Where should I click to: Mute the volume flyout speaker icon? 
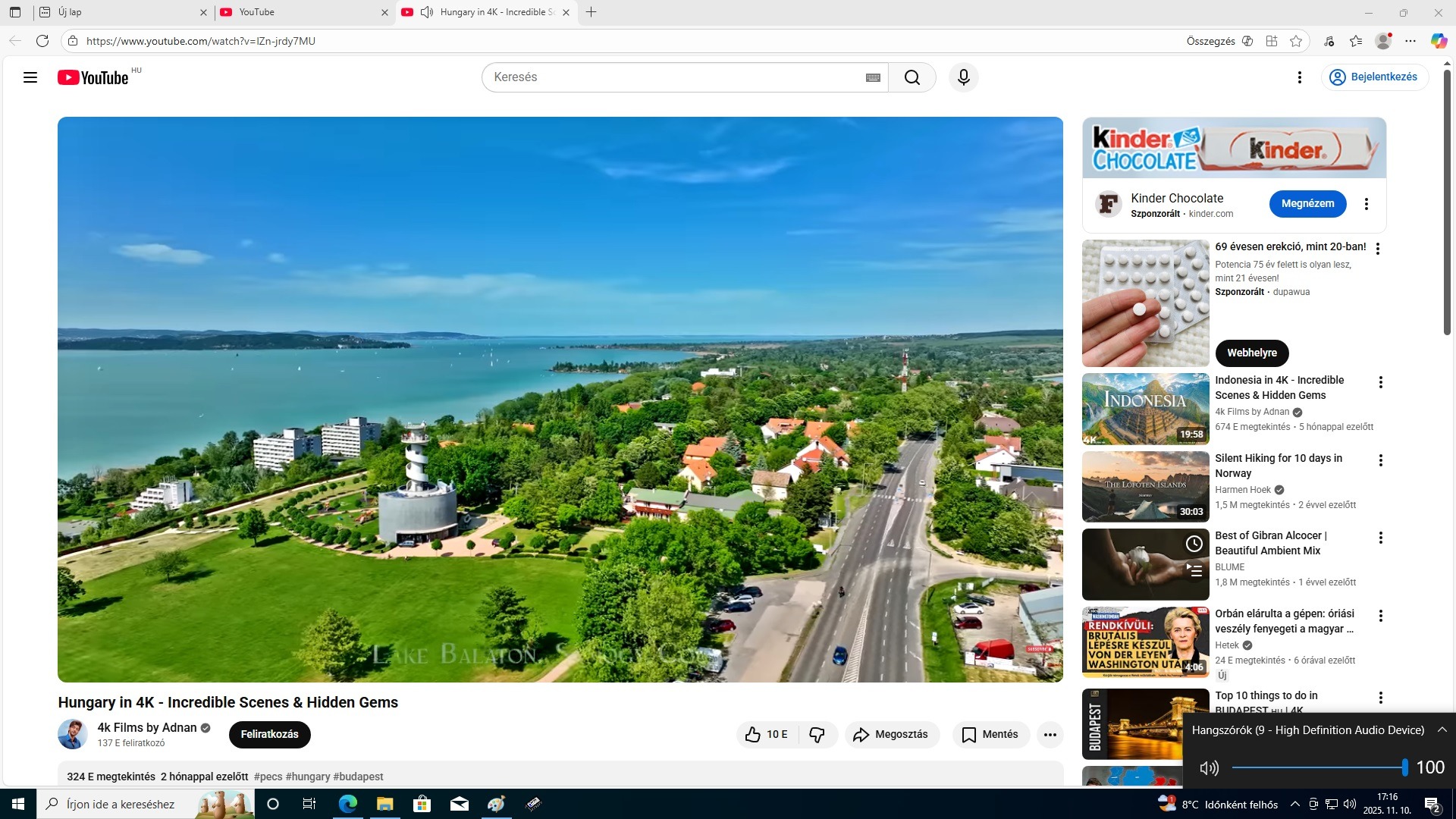(x=1209, y=767)
